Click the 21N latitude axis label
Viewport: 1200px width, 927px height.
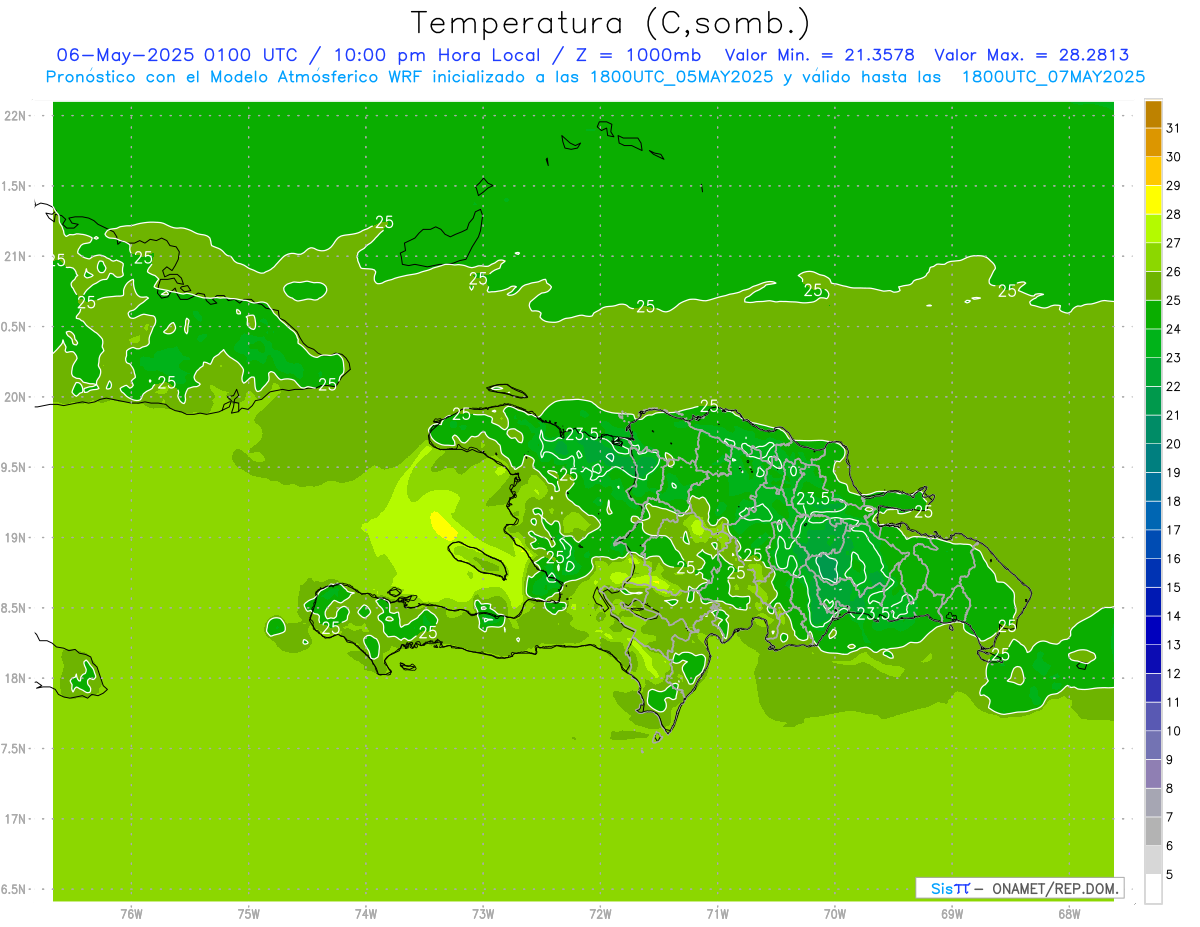coord(15,257)
